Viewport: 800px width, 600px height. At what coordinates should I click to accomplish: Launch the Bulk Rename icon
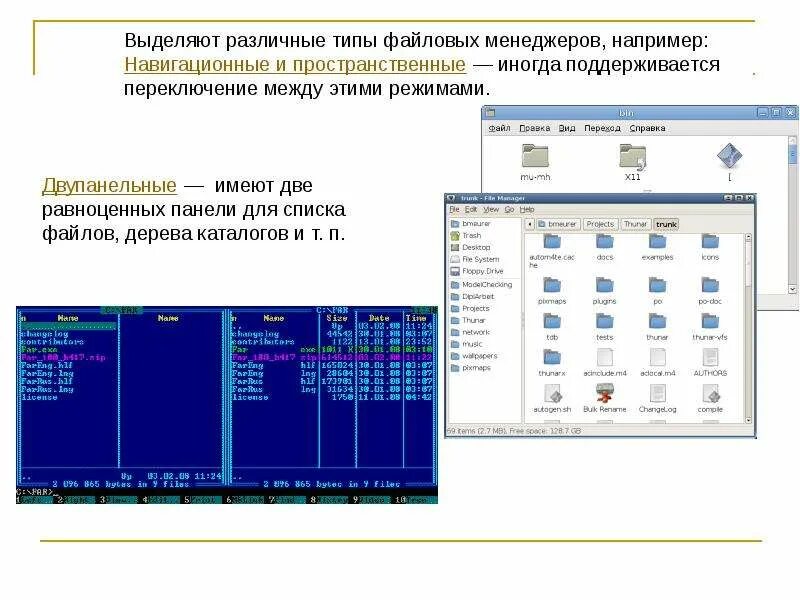click(x=605, y=394)
